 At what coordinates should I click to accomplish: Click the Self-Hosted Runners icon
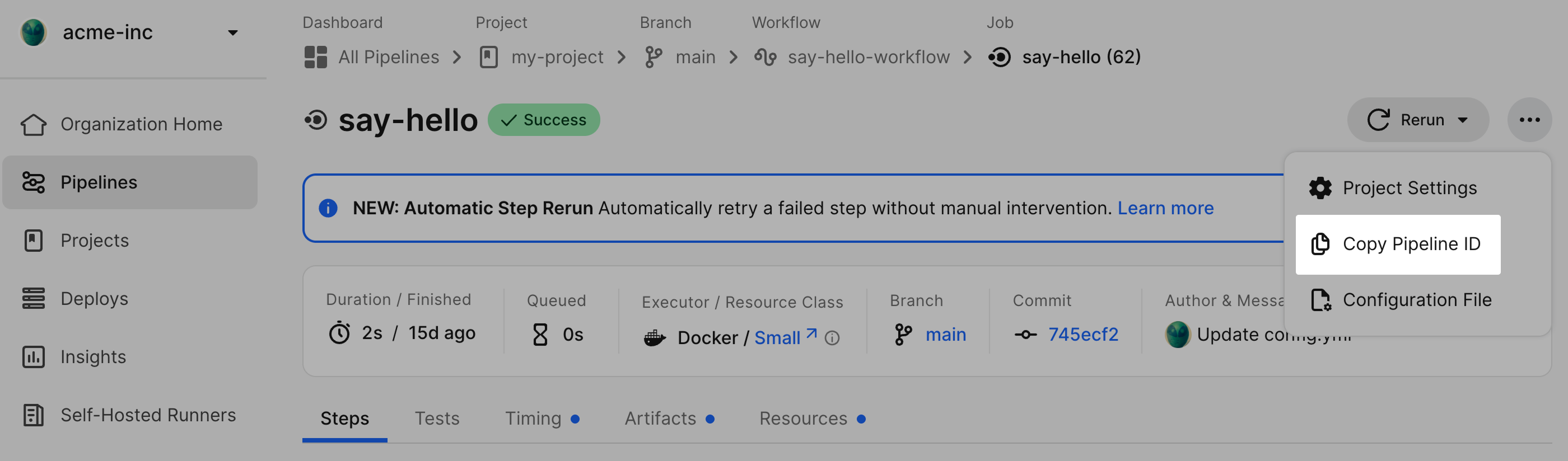coord(34,415)
